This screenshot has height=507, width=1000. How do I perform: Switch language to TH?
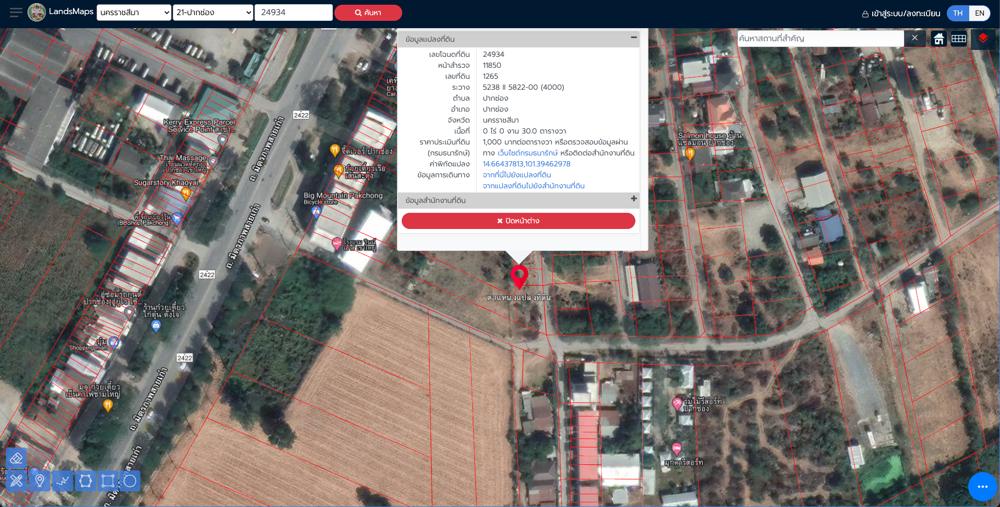pyautogui.click(x=958, y=13)
